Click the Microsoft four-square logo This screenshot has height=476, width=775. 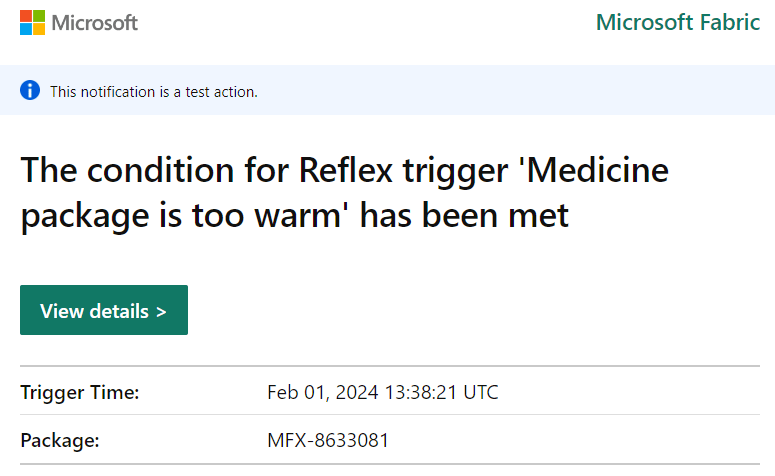32,22
